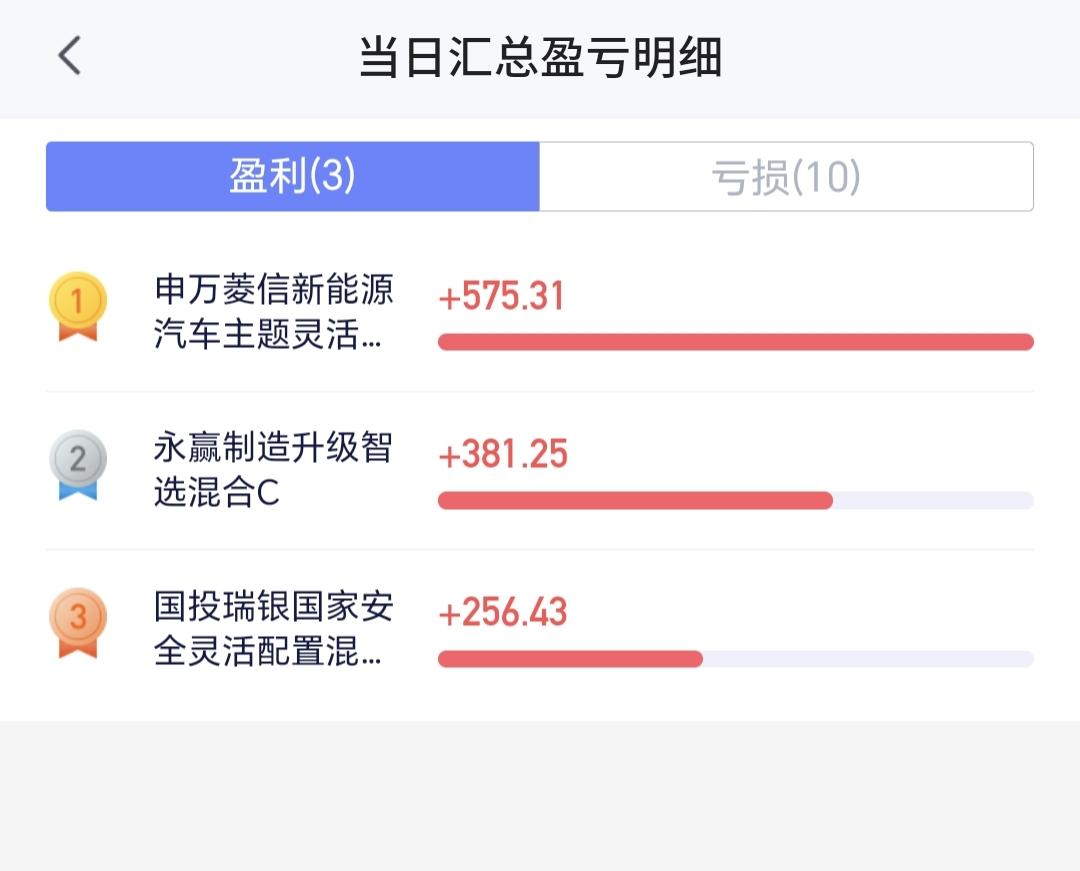Screen dimensions: 1080x871
Task: Click the +575.31 profit amount
Action: (x=501, y=297)
